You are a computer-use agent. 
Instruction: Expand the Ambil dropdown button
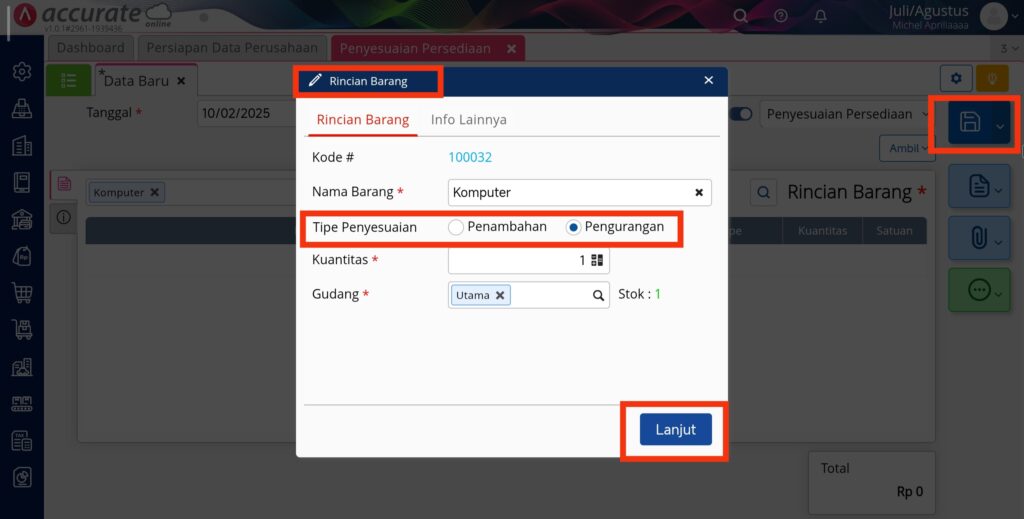(908, 148)
